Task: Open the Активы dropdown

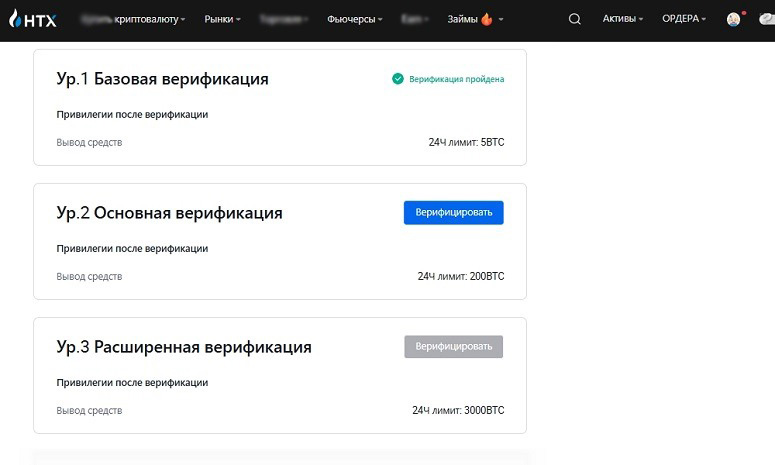Action: [x=622, y=19]
